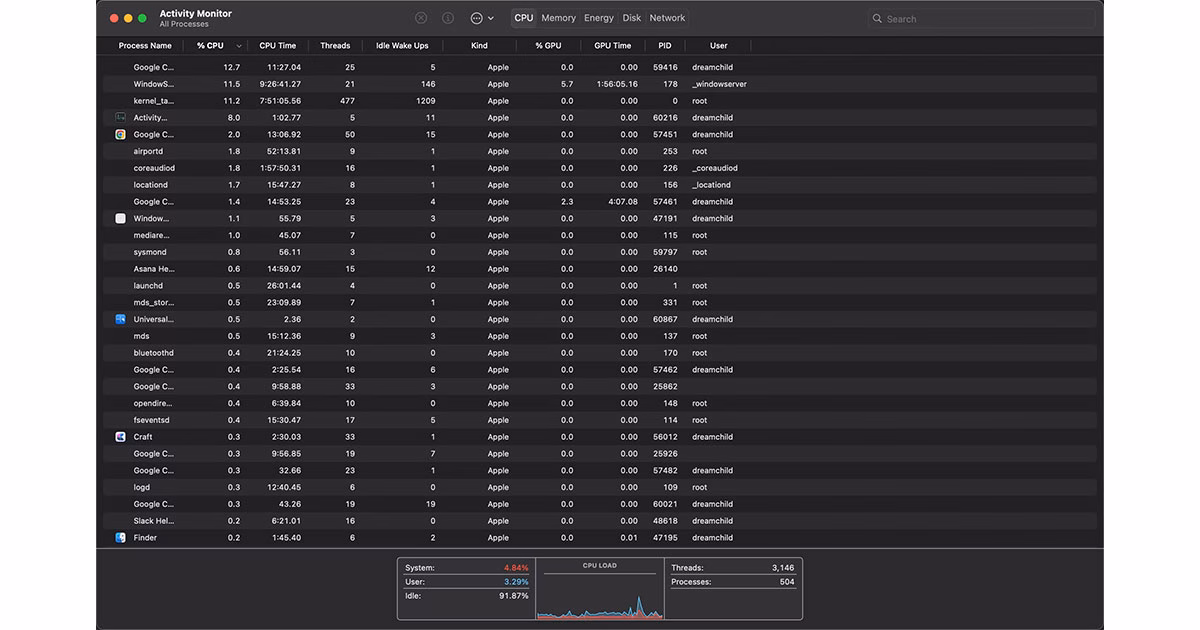Select the Asana He... process row
Viewport: 1200px width, 630px height.
600,269
